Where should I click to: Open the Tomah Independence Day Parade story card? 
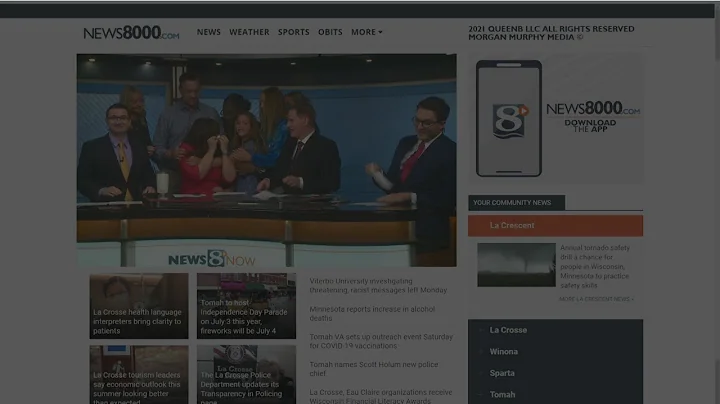246,306
